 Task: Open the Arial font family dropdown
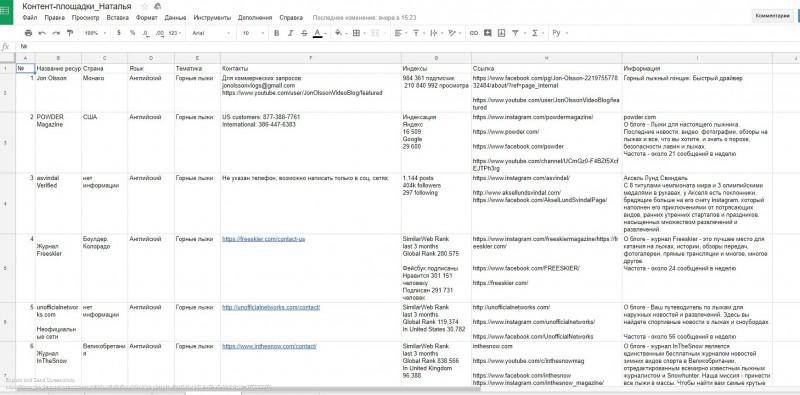click(211, 33)
